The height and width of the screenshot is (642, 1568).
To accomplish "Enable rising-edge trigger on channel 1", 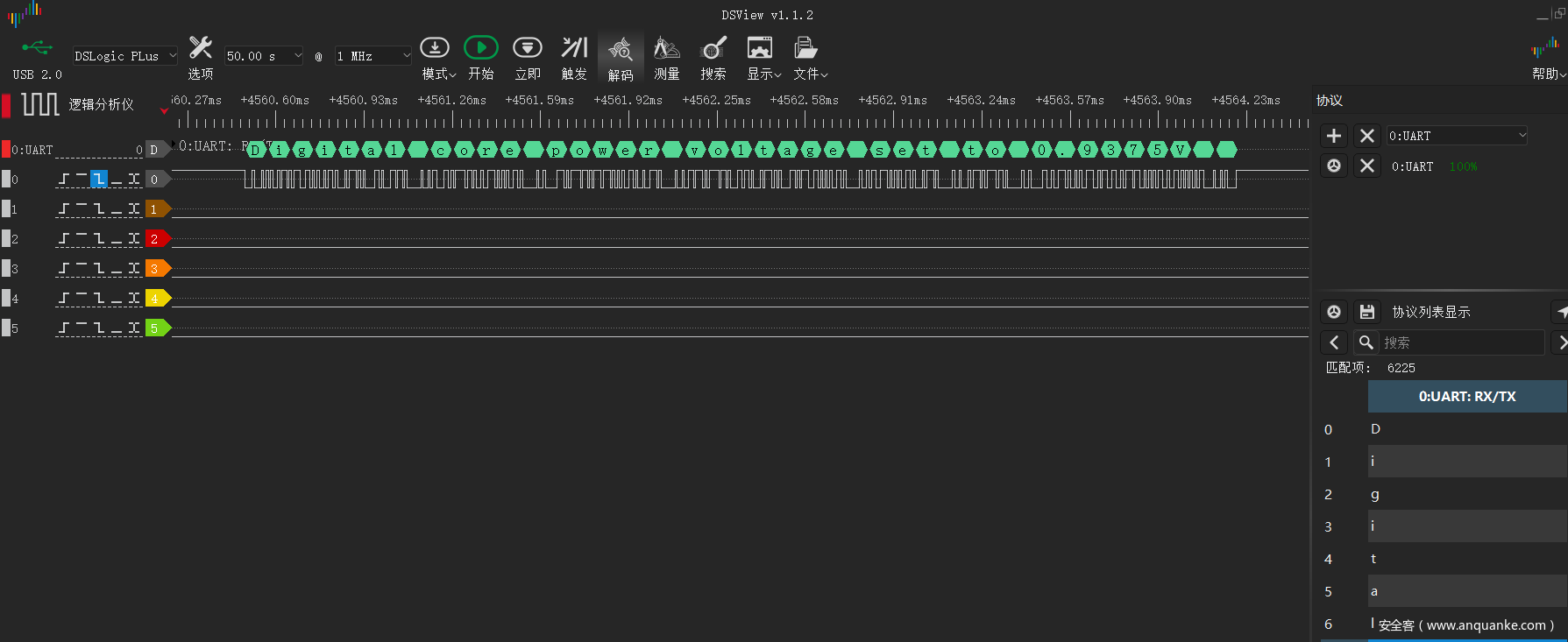I will tap(64, 209).
